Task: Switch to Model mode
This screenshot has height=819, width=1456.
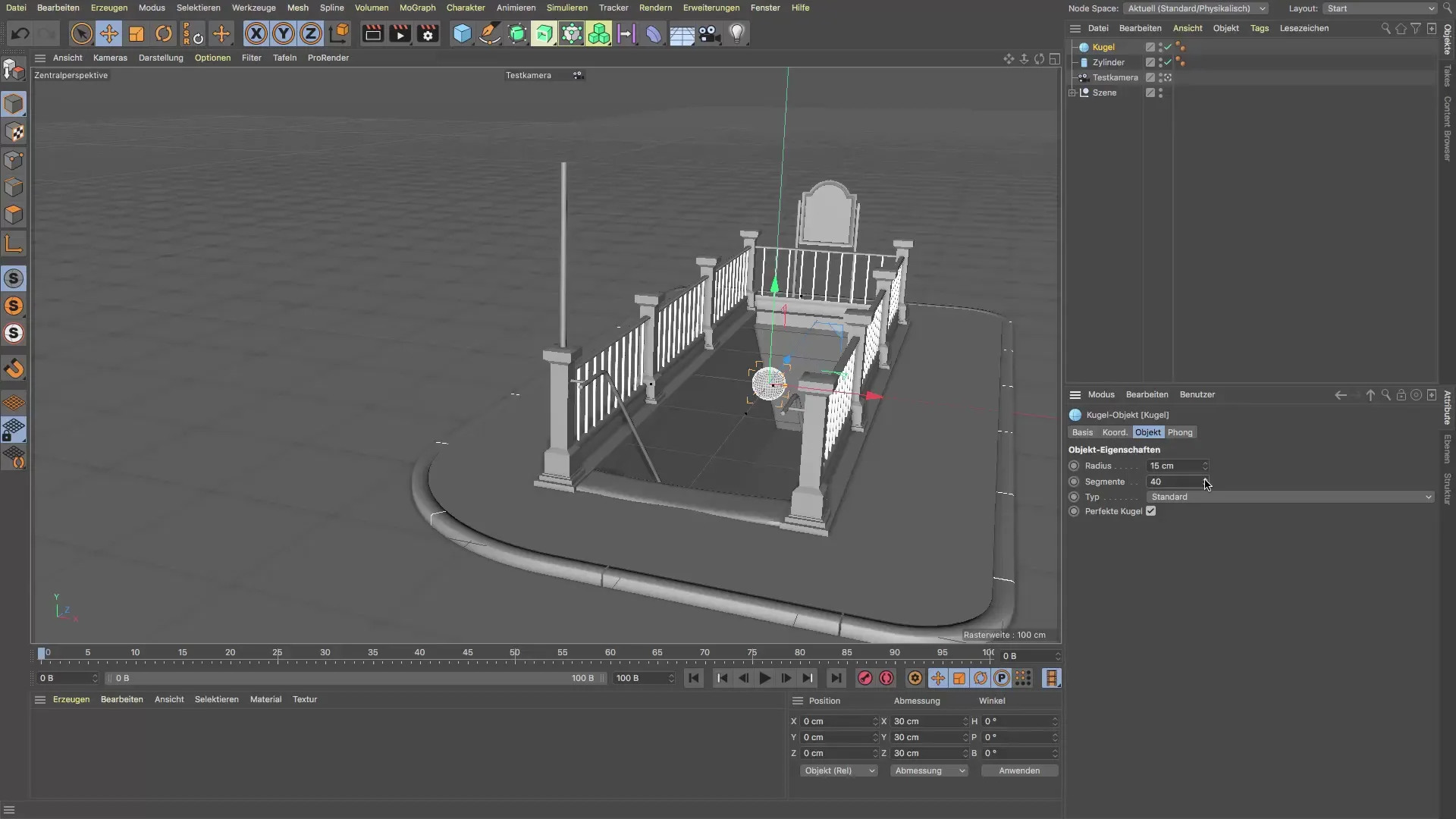Action: click(x=14, y=104)
